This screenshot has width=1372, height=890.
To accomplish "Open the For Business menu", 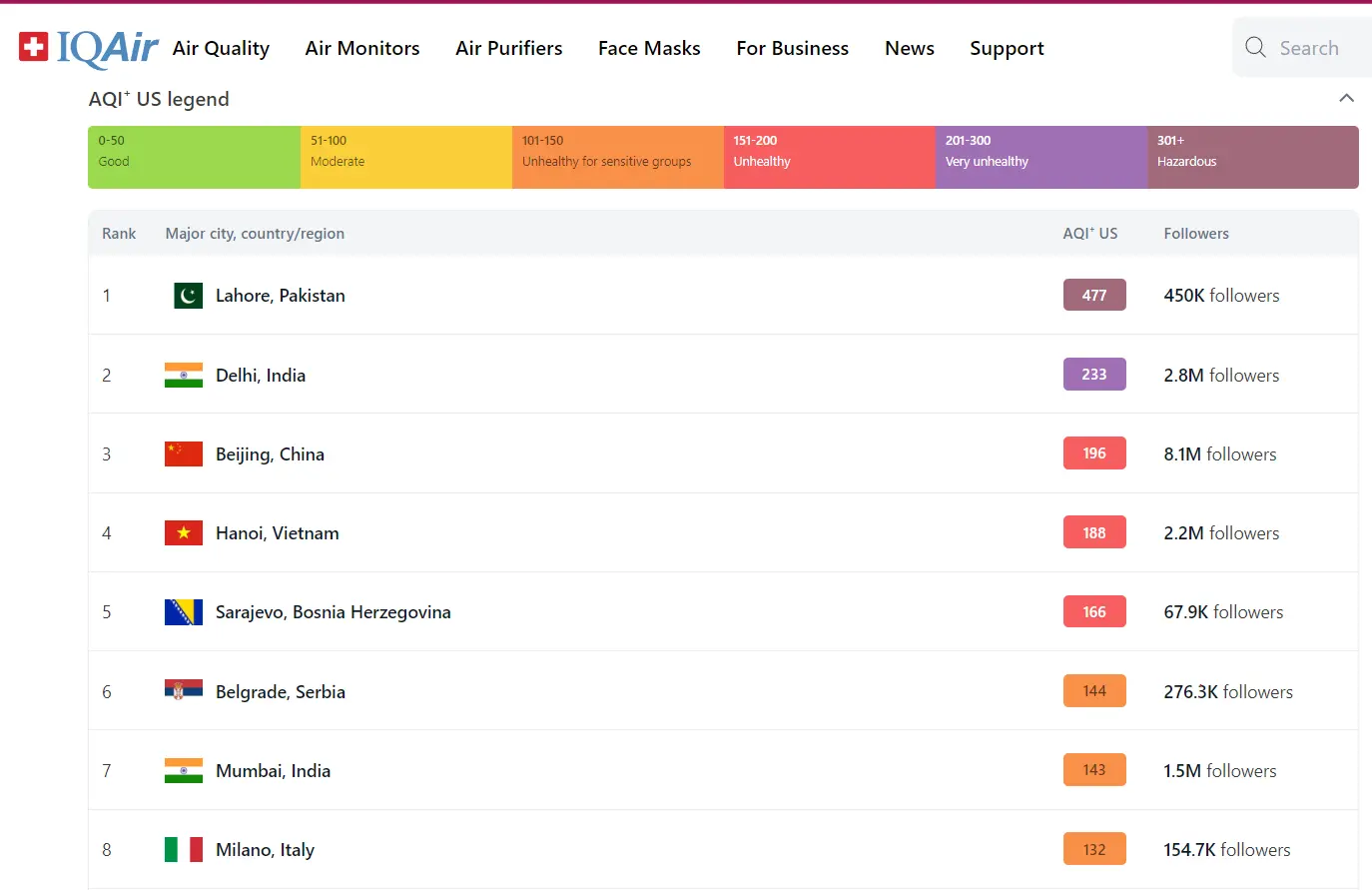I will tap(793, 48).
